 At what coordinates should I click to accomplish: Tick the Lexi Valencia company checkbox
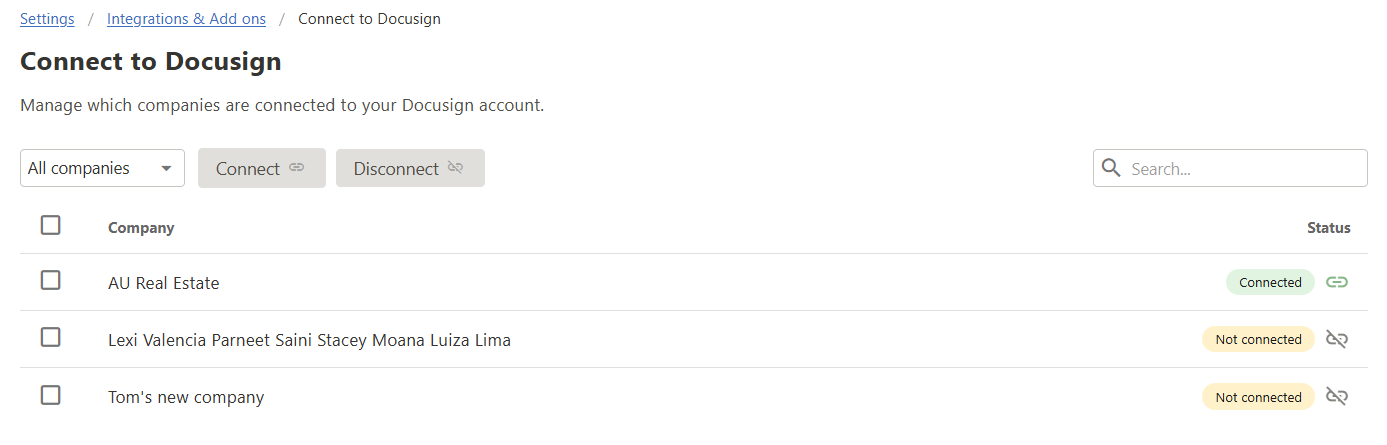click(x=51, y=338)
